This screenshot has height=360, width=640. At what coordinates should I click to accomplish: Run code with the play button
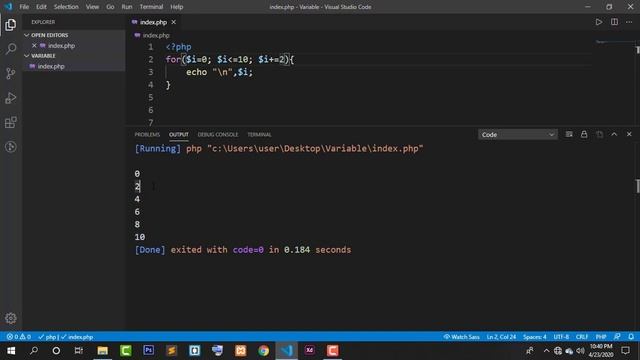click(598, 22)
